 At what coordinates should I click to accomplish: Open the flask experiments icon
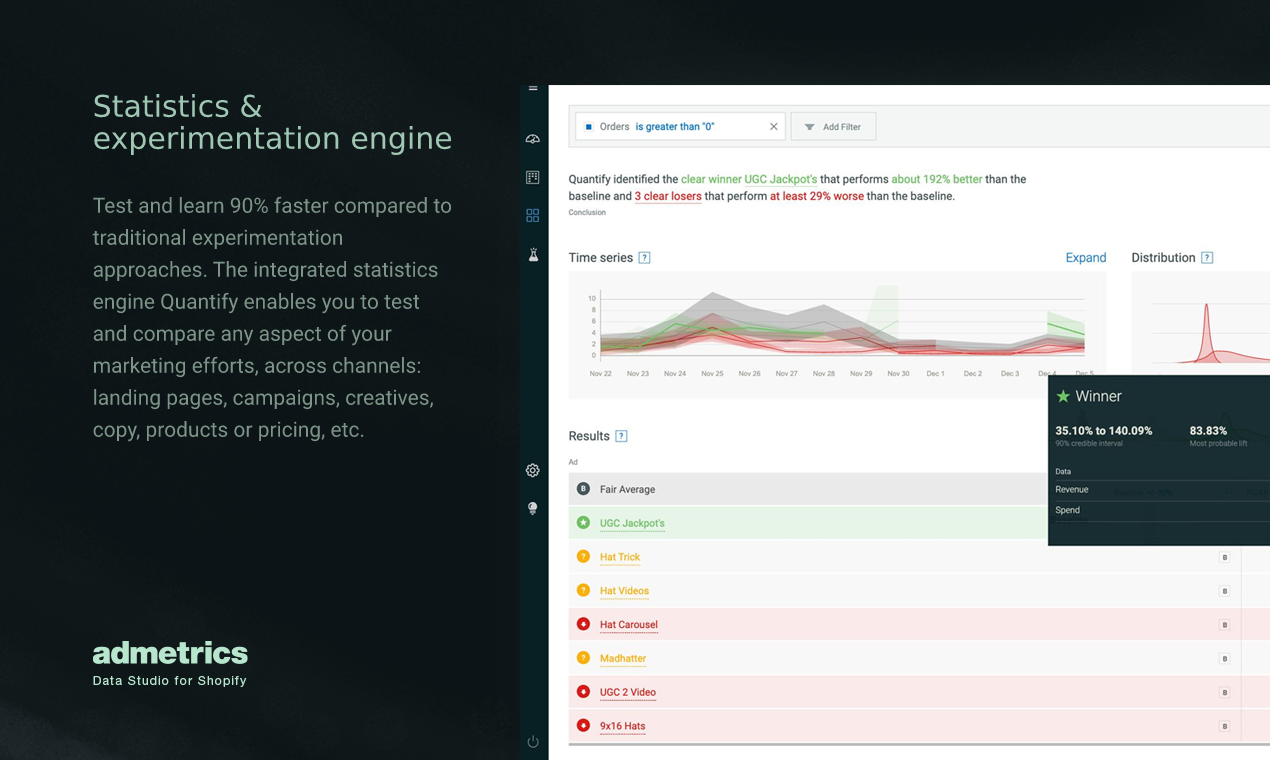pos(533,255)
